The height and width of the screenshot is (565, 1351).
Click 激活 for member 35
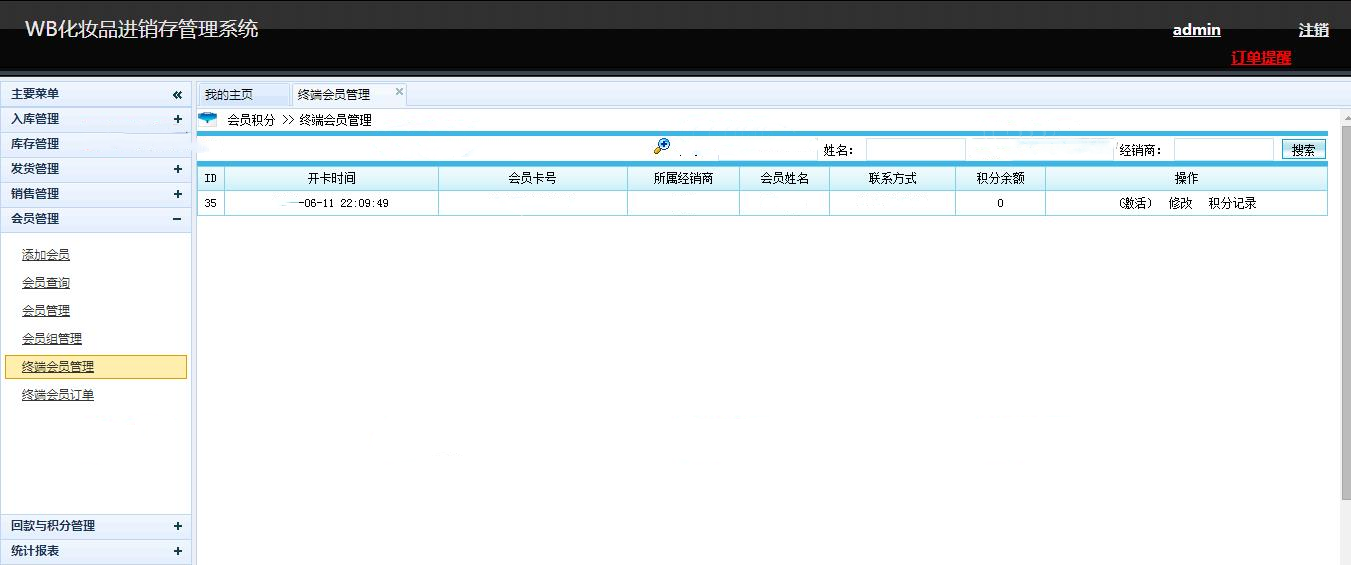click(x=1136, y=203)
